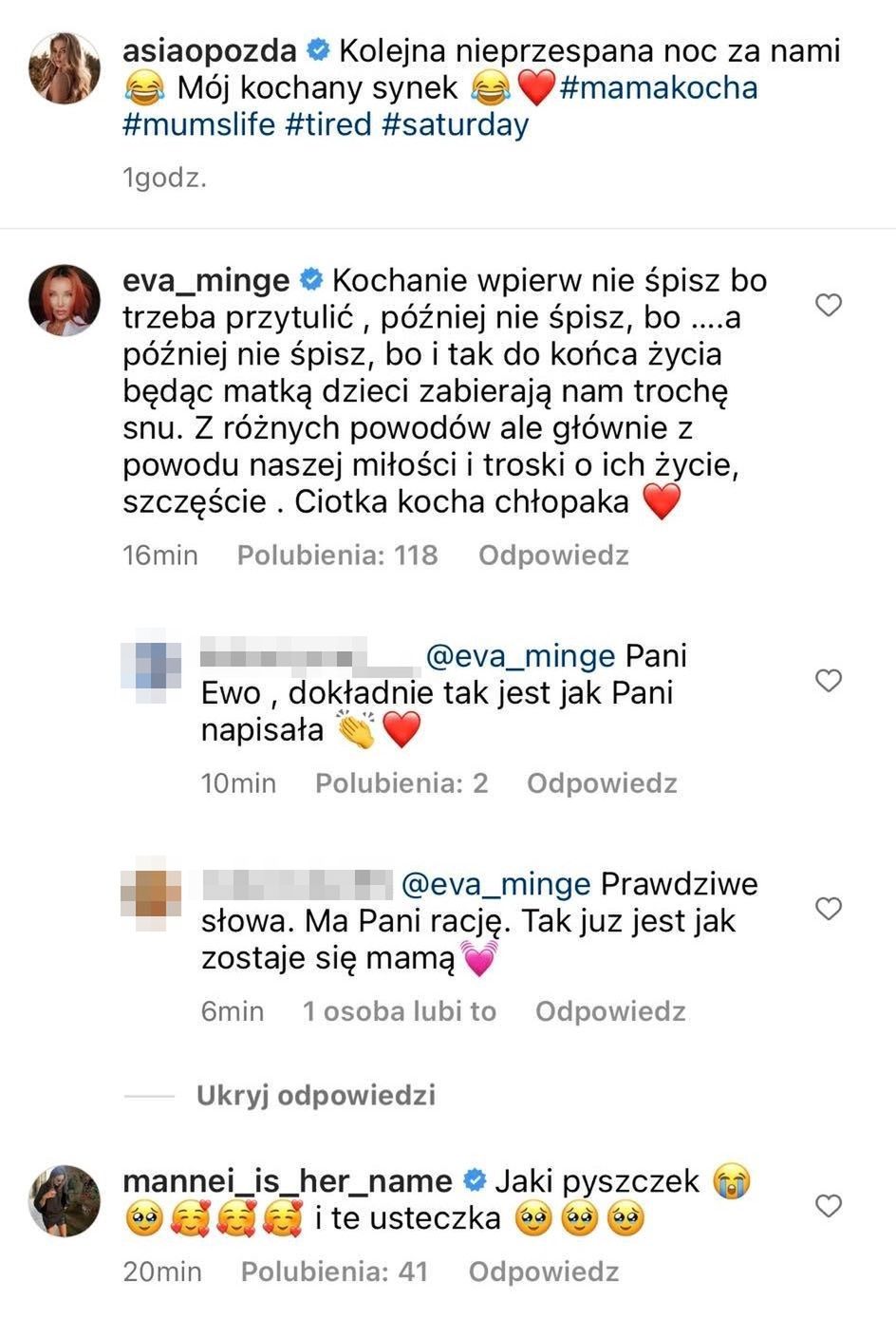
Task: Like eva_minge's comment with heart icon
Action: point(829,305)
